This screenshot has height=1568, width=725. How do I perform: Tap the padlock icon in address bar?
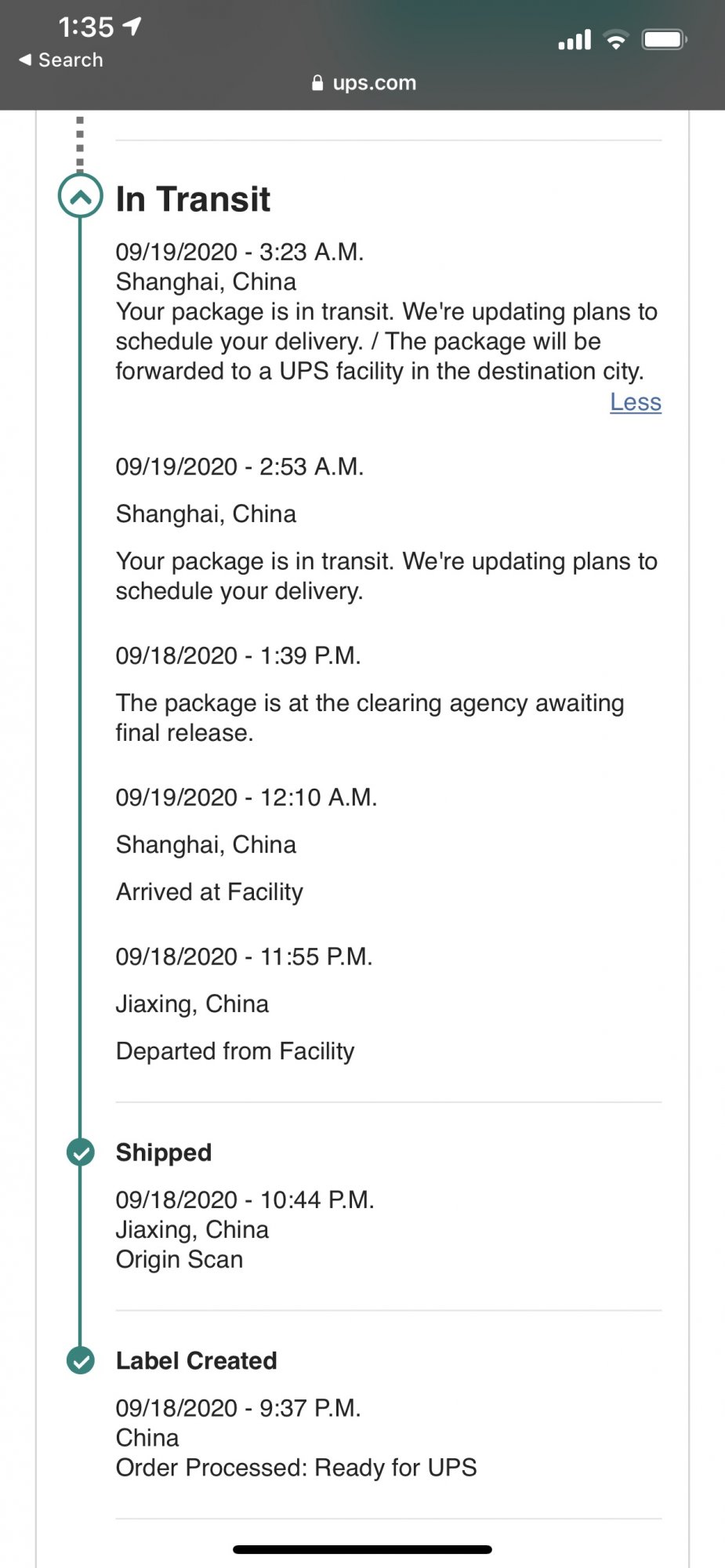317,83
